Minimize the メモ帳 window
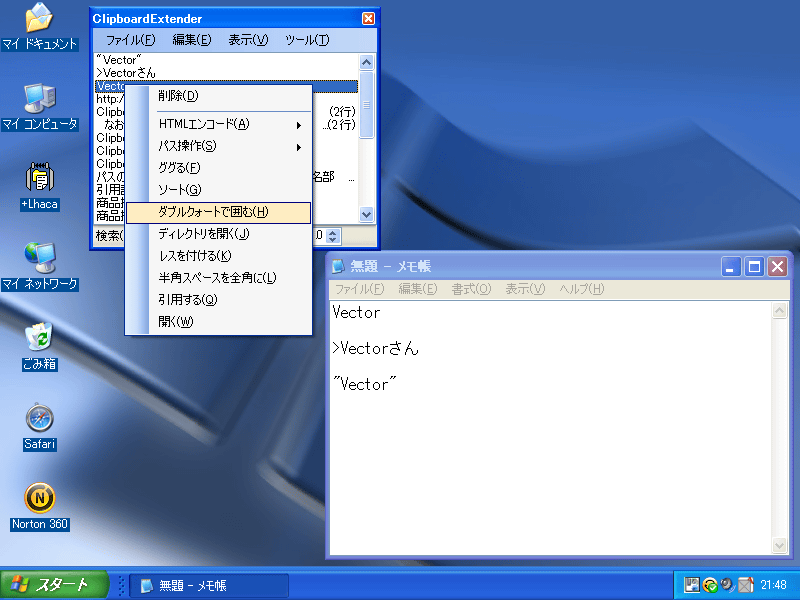Viewport: 800px width, 600px height. (731, 266)
